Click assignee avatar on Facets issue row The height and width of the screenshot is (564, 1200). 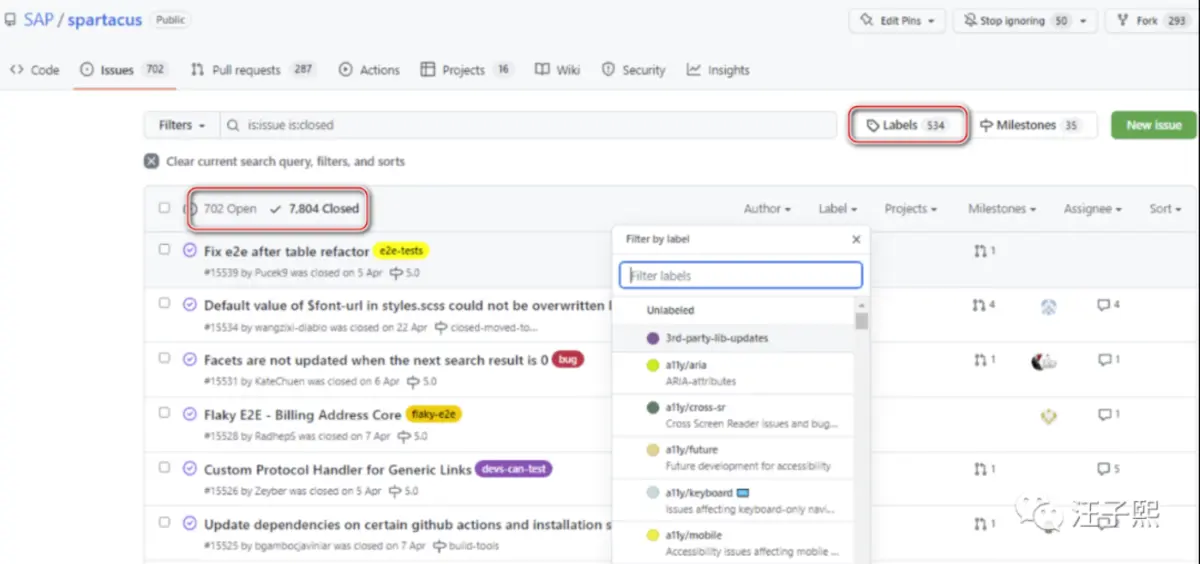tap(1044, 361)
